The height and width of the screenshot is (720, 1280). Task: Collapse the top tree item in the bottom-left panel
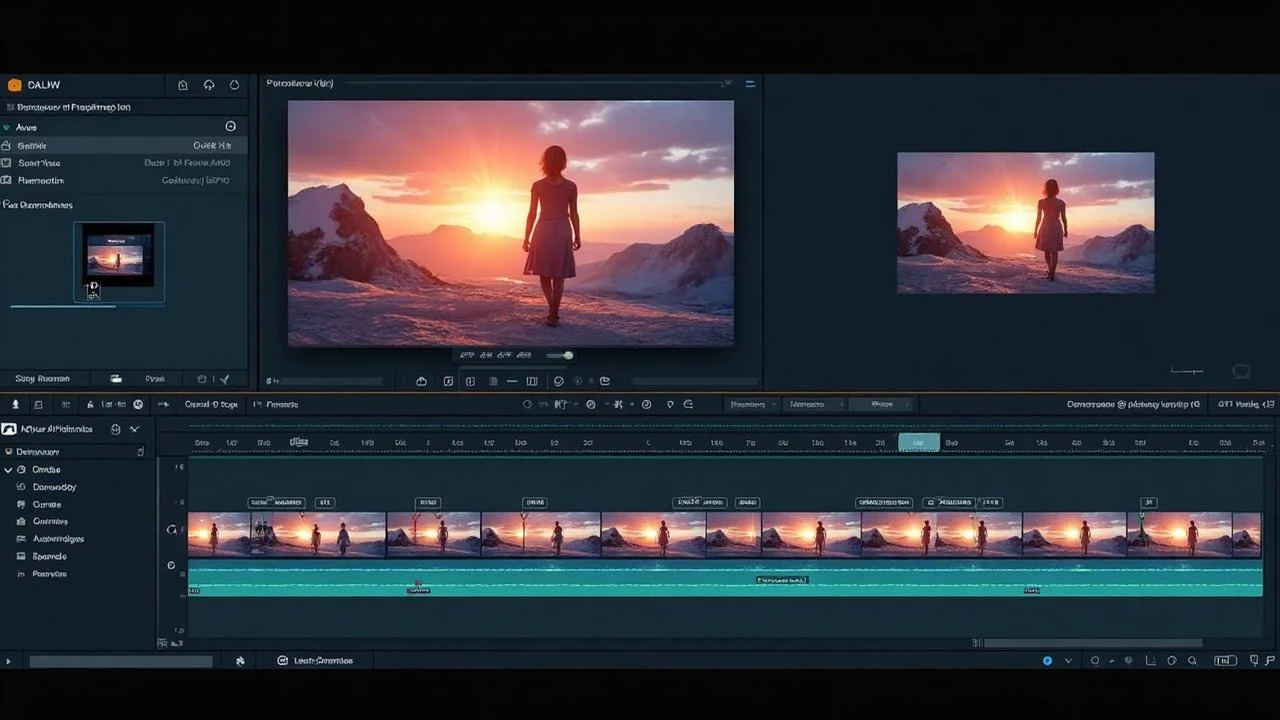click(x=8, y=469)
